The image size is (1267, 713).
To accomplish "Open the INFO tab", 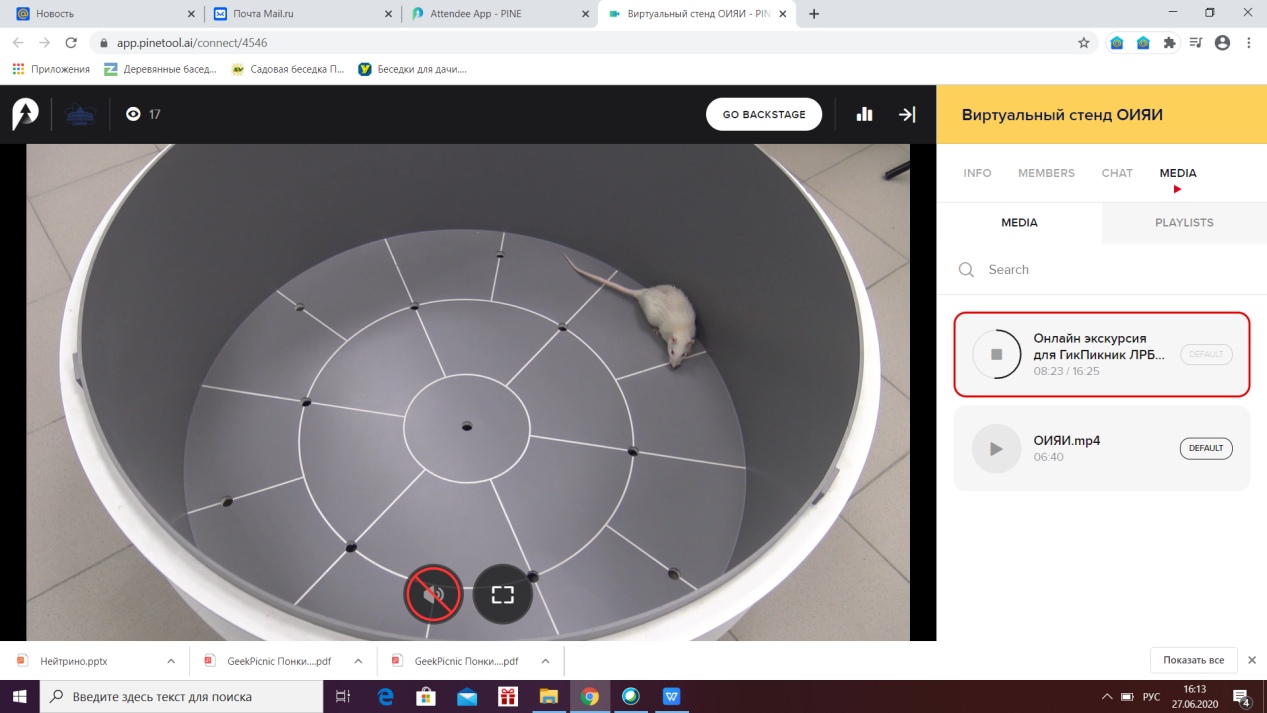I will (x=977, y=173).
